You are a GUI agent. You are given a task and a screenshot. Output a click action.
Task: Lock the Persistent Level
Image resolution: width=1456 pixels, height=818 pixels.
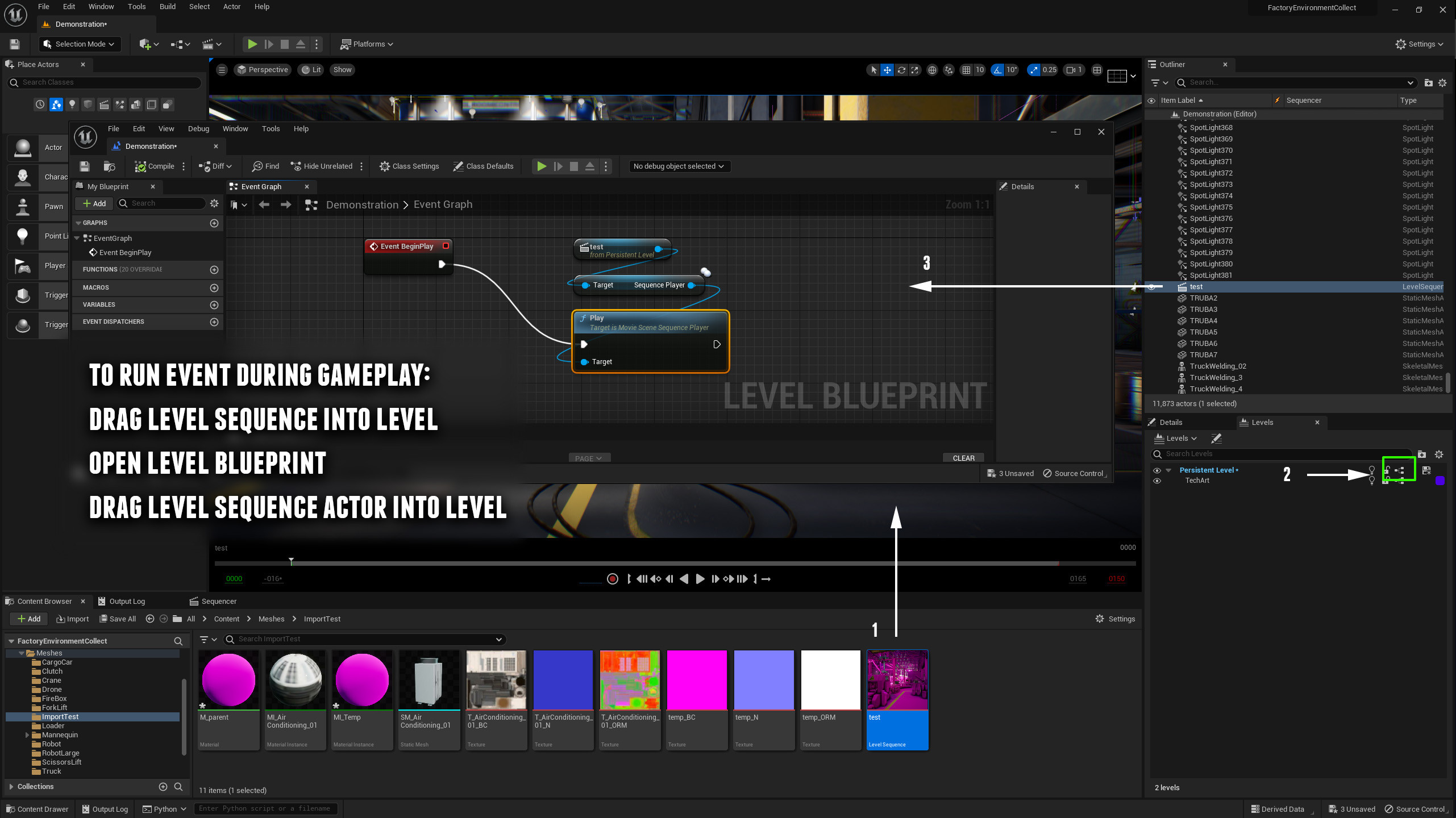1387,470
